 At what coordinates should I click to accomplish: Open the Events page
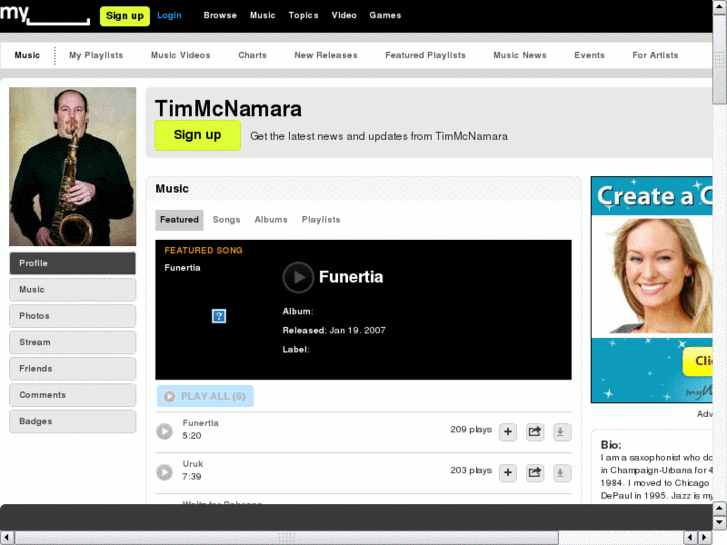coord(589,55)
